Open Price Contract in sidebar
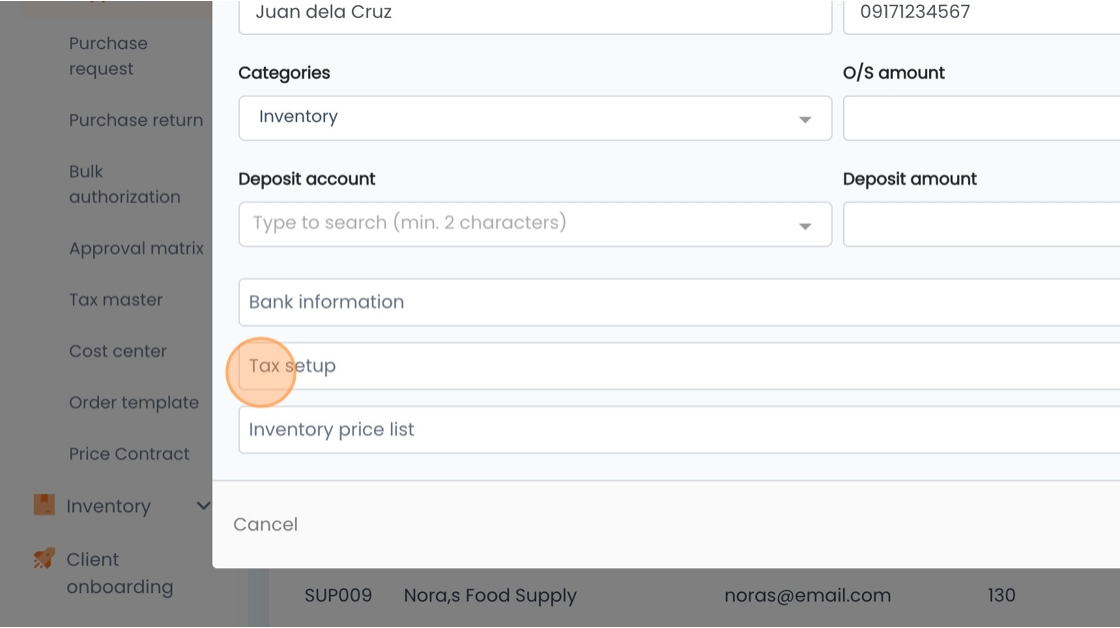Screen dimensions: 1120x628 coord(129,454)
